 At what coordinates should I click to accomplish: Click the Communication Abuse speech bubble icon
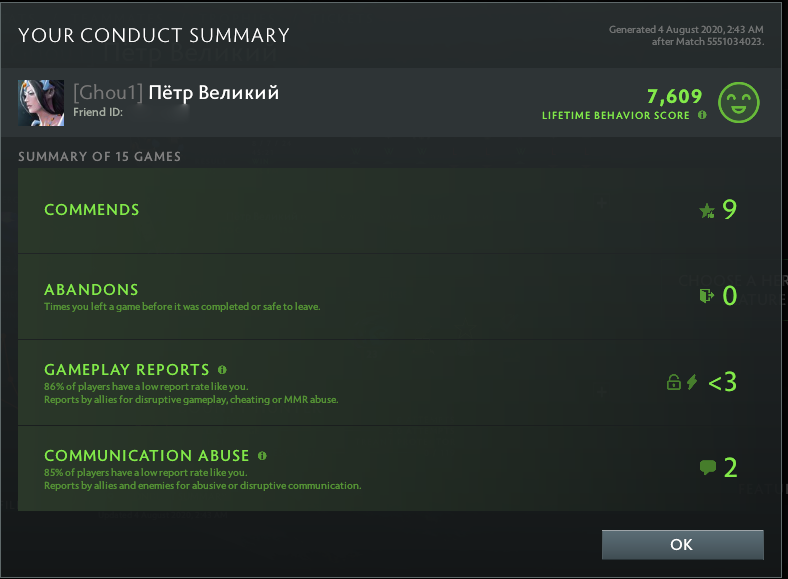(x=707, y=467)
